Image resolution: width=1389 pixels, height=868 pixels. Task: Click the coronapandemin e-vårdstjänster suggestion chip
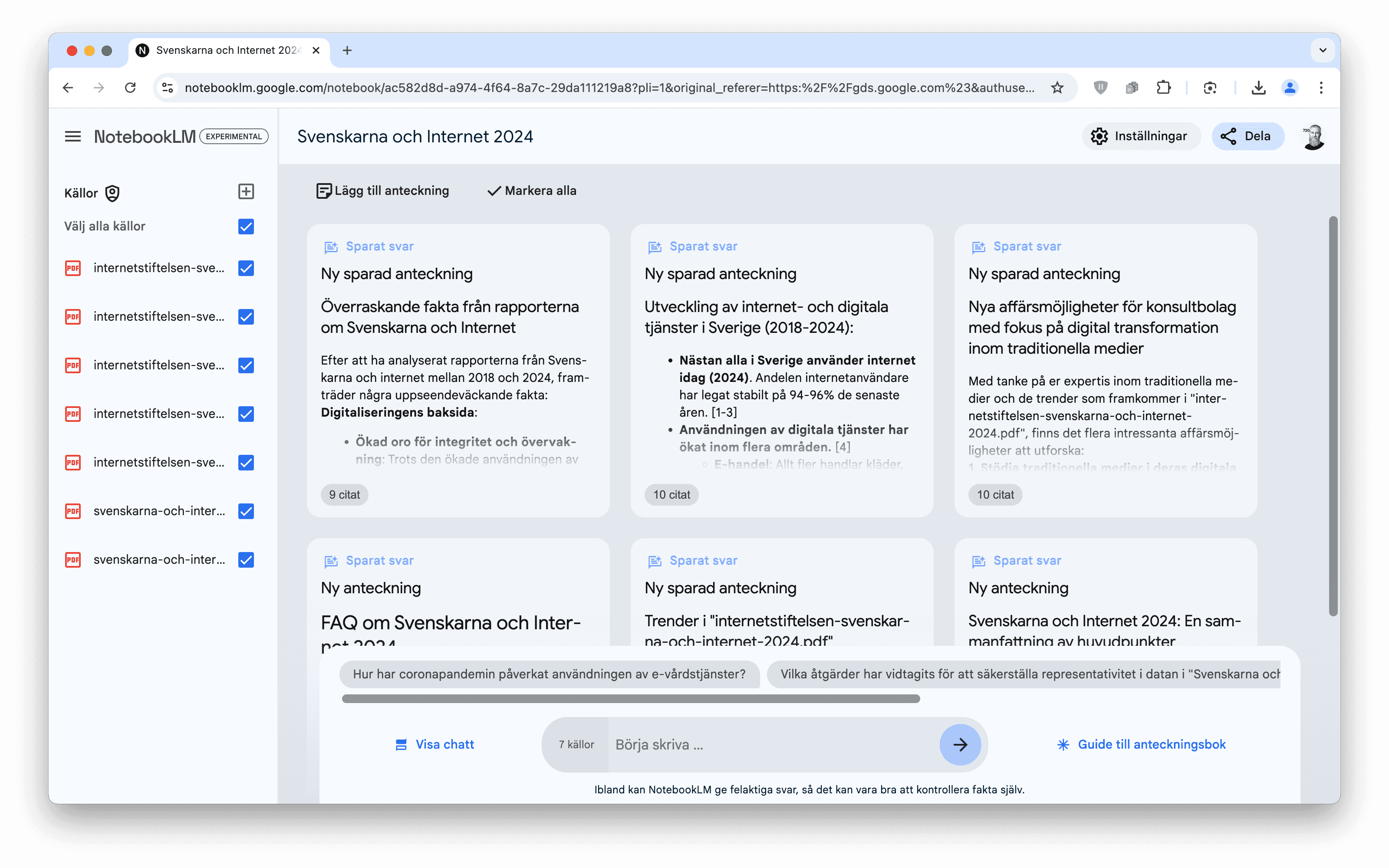tap(549, 674)
